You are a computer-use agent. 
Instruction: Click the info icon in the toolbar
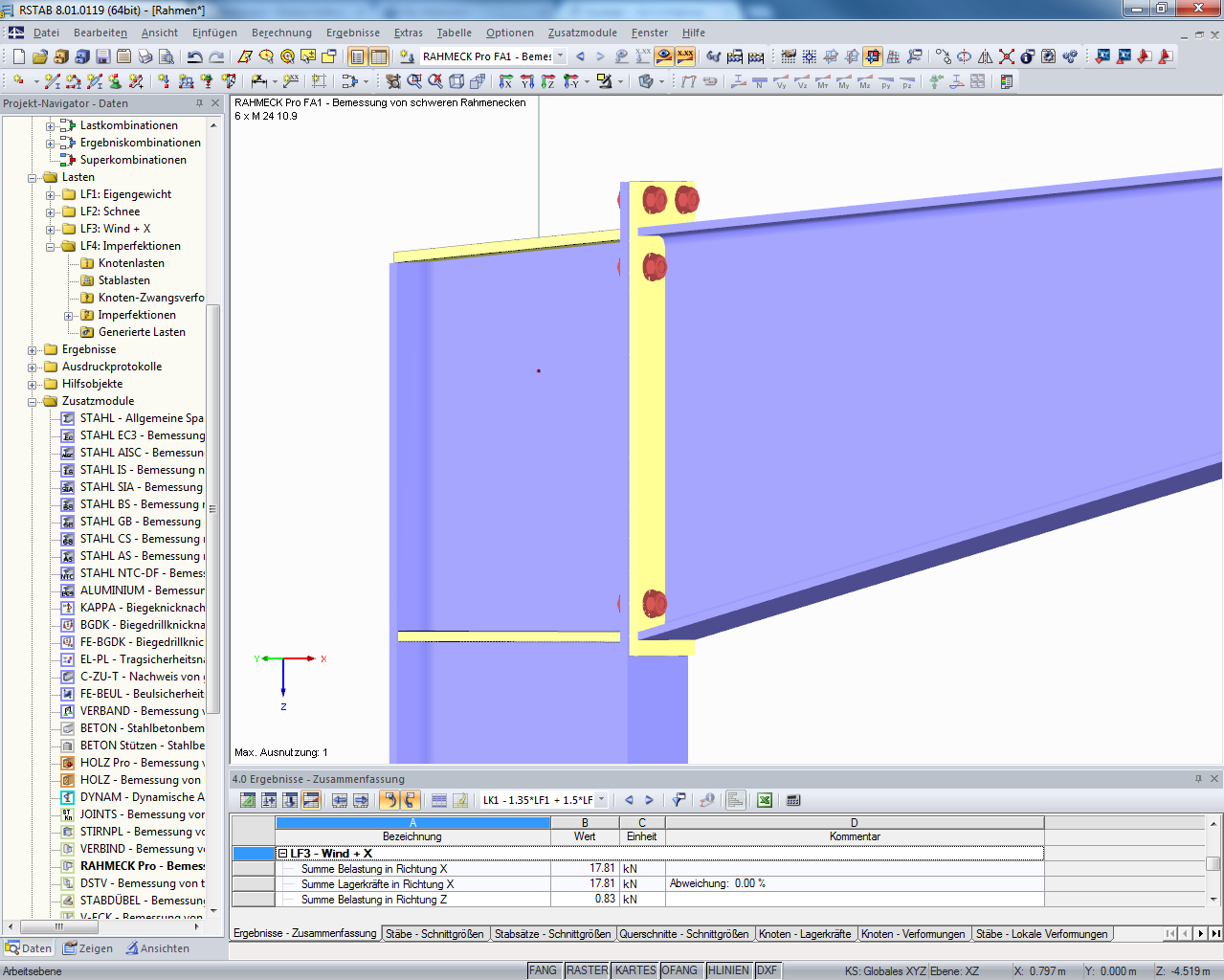[1027, 56]
